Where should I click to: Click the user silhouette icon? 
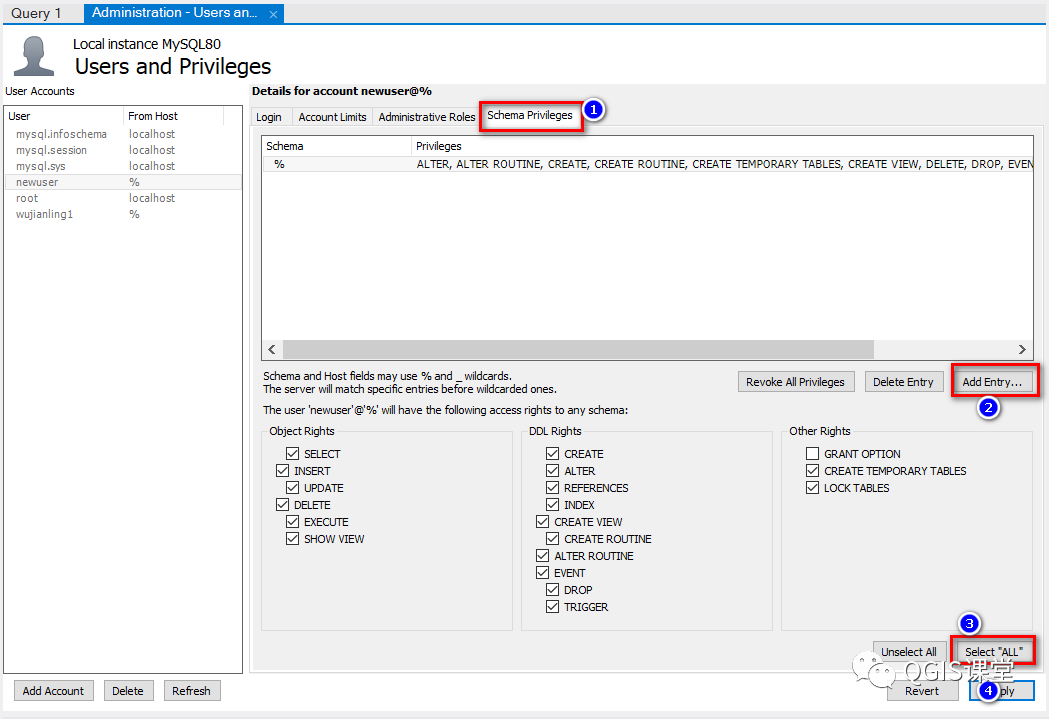33,56
